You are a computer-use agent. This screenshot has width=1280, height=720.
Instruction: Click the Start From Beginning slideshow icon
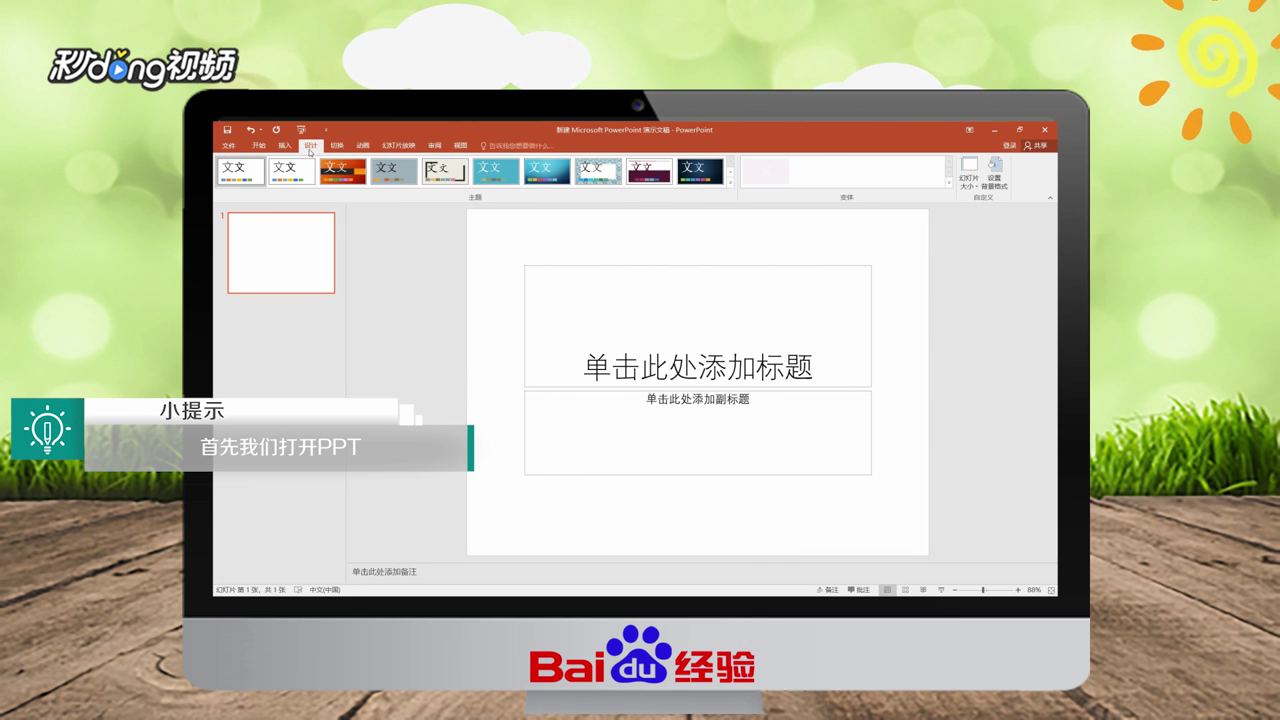301,130
